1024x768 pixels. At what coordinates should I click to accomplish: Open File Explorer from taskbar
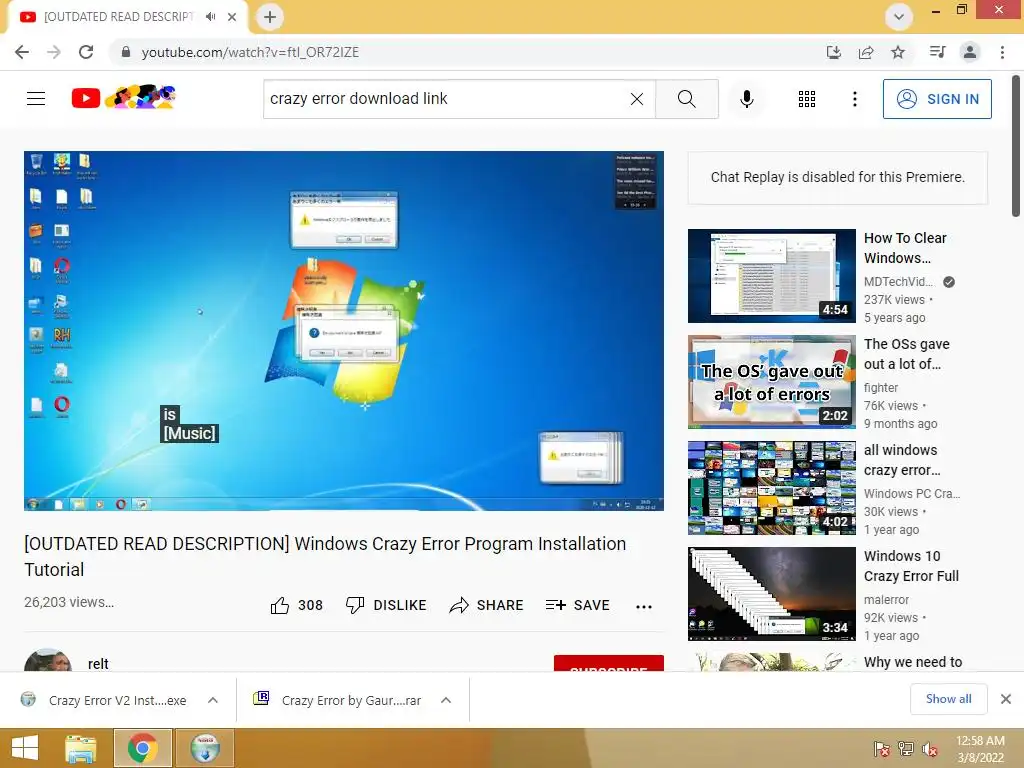pos(81,748)
